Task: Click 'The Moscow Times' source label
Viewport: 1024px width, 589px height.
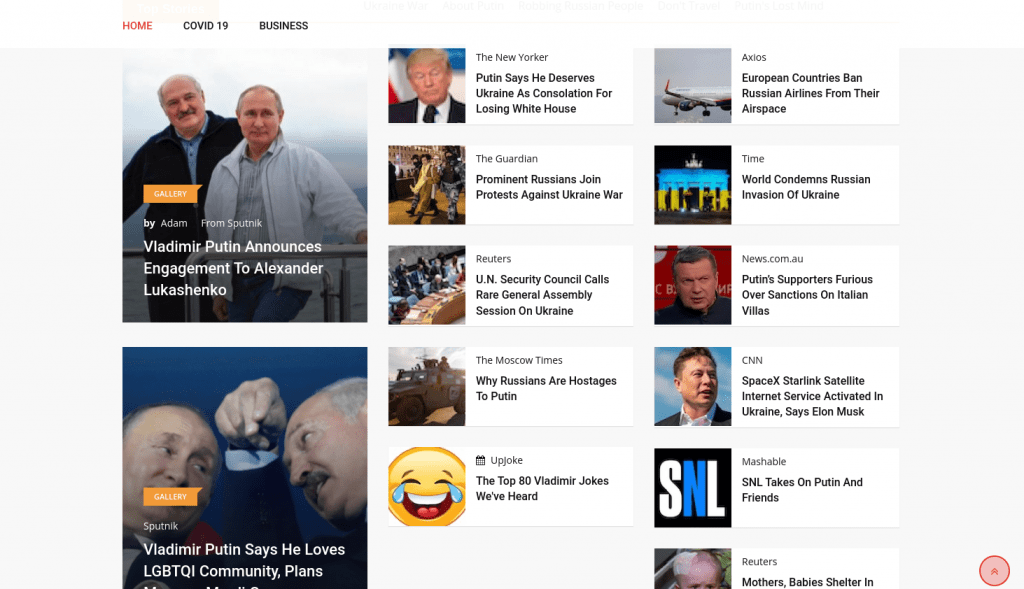Action: point(519,360)
